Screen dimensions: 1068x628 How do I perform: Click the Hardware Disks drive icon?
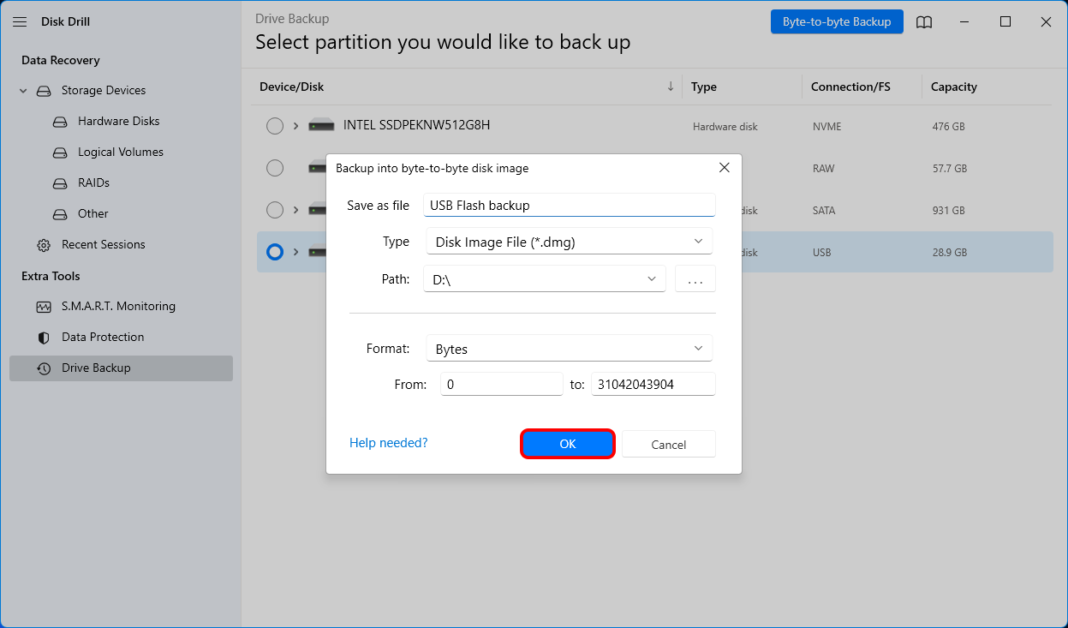(60, 122)
